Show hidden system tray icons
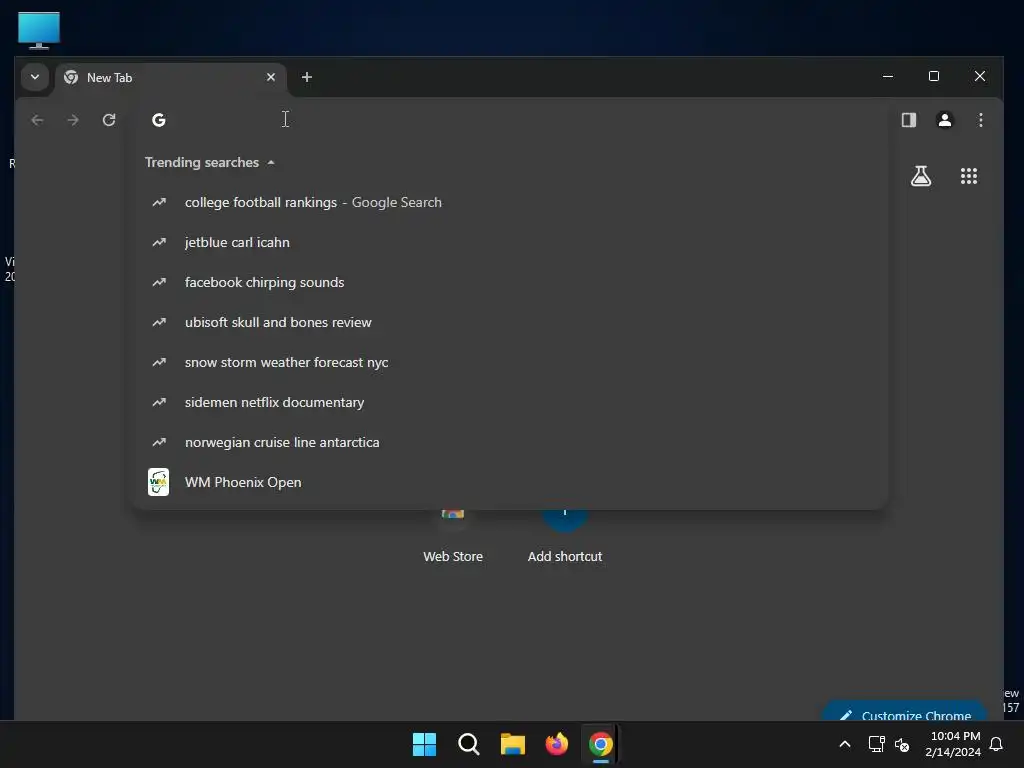The image size is (1024, 768). tap(844, 744)
